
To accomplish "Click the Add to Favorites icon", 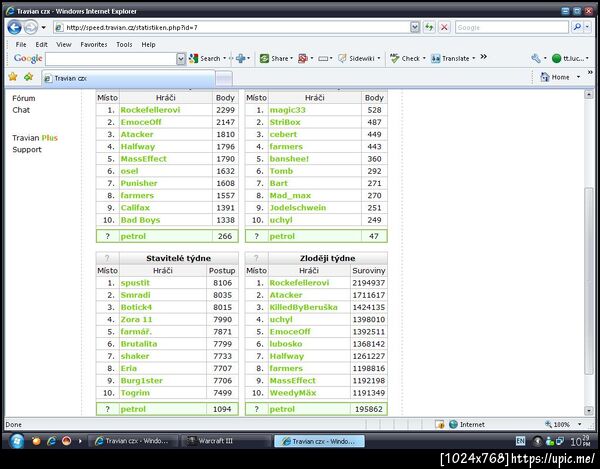I will (x=28, y=77).
